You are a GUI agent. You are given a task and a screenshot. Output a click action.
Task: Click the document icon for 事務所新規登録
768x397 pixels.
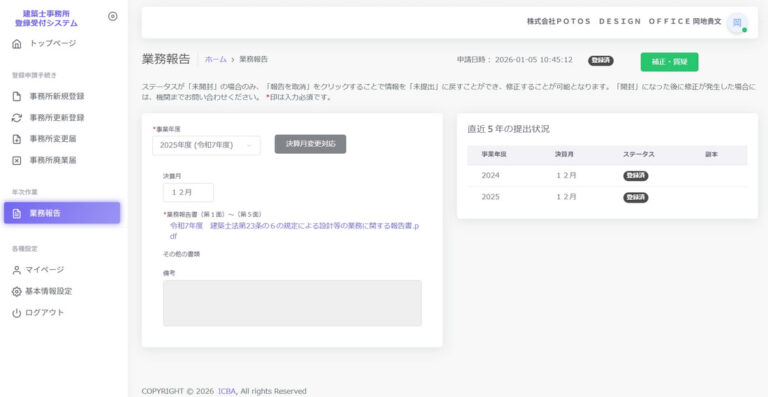click(x=17, y=96)
